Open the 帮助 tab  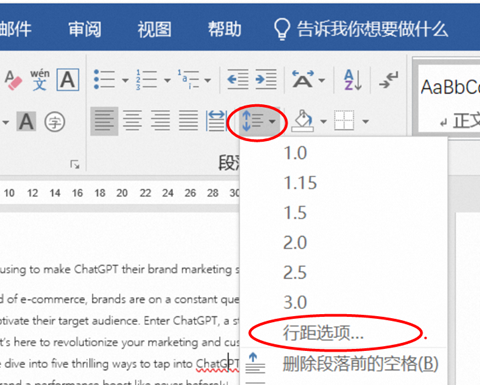tap(225, 29)
